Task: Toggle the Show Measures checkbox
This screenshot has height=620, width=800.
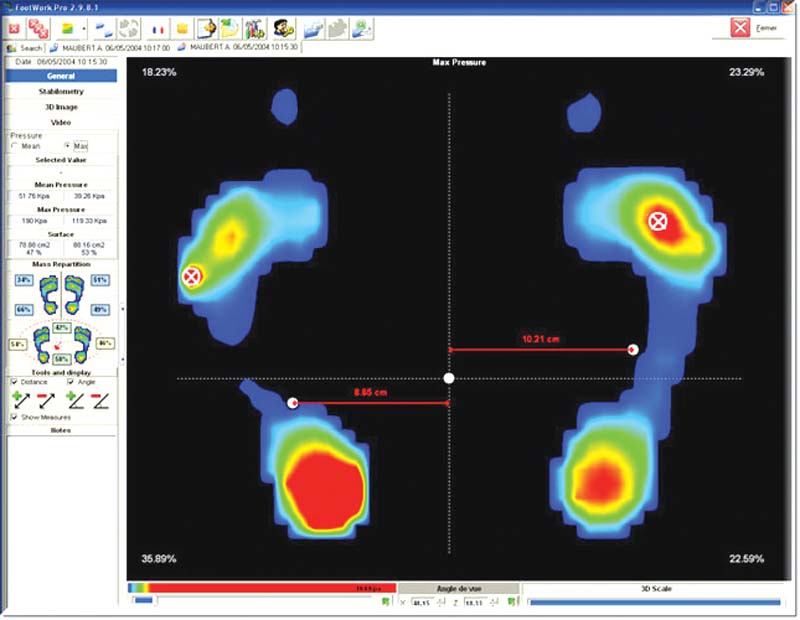Action: tap(13, 417)
